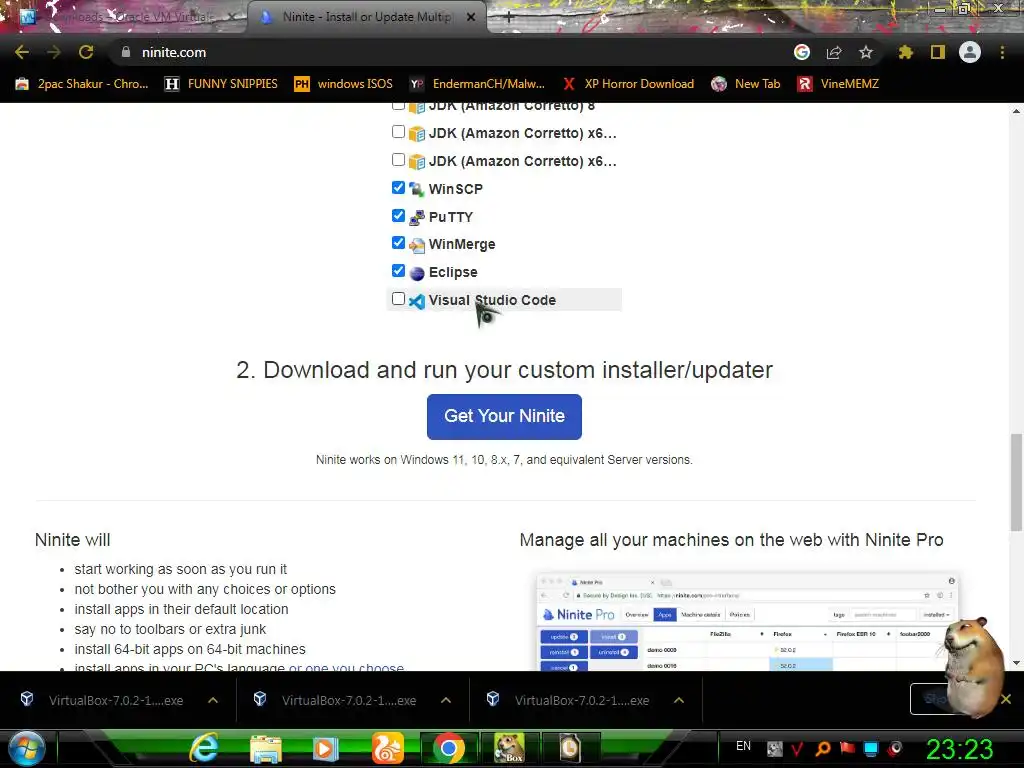Click the PuTTY app icon
1024x768 pixels.
pyautogui.click(x=417, y=217)
